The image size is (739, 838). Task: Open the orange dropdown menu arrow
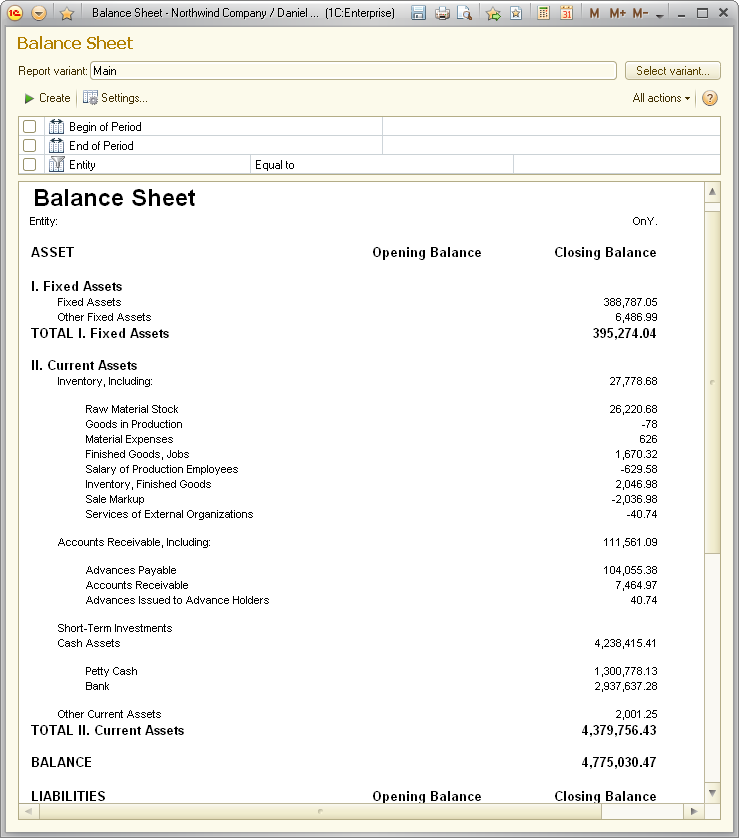(x=38, y=12)
